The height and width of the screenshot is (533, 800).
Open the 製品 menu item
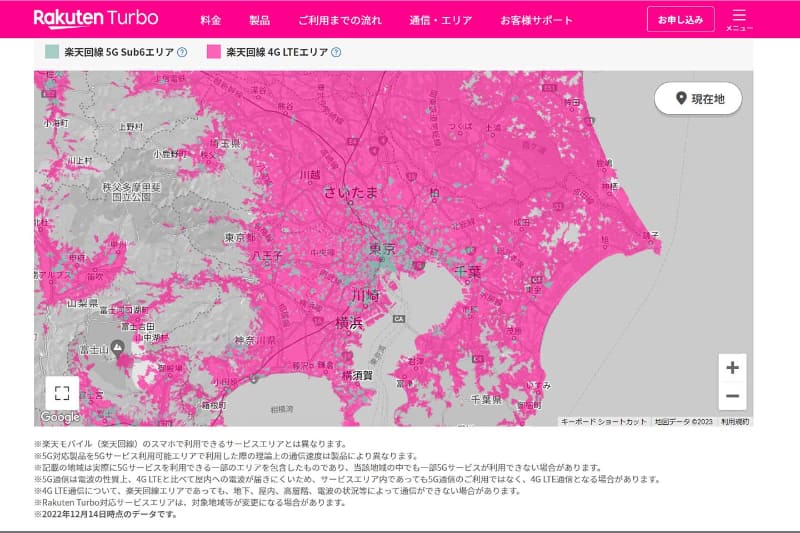point(260,20)
